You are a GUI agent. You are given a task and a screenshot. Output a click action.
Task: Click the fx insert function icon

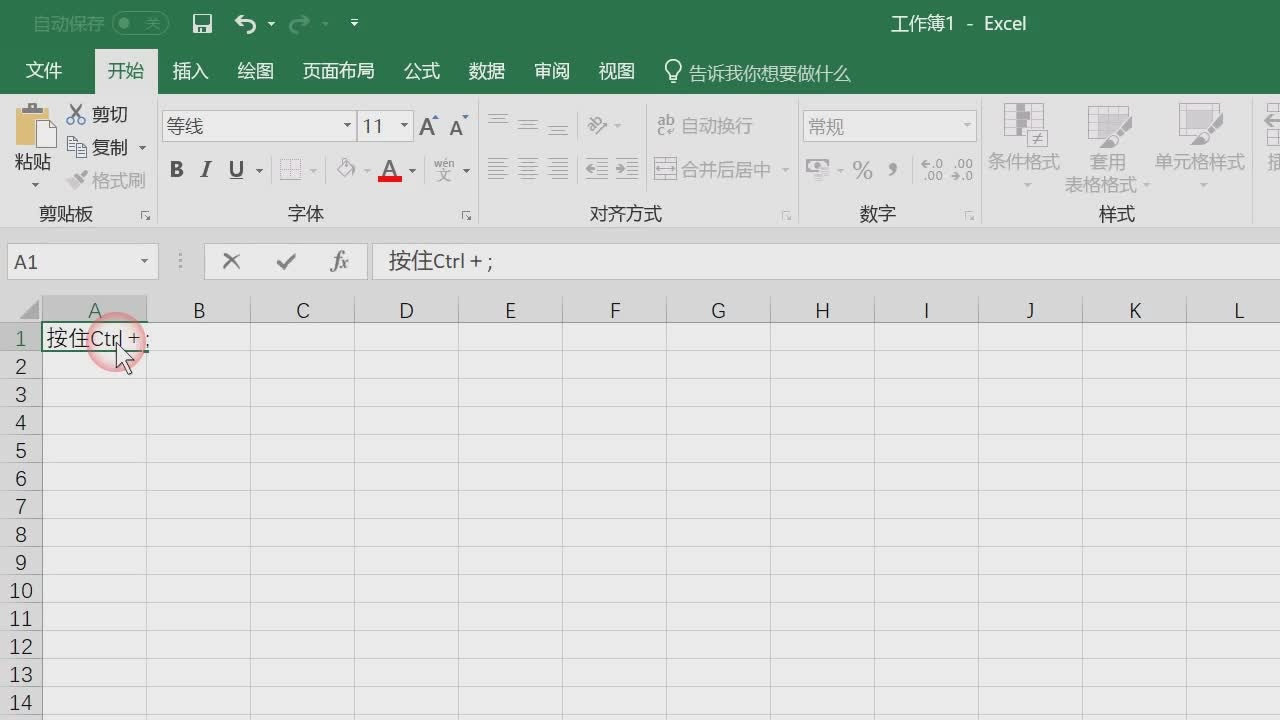coord(339,262)
